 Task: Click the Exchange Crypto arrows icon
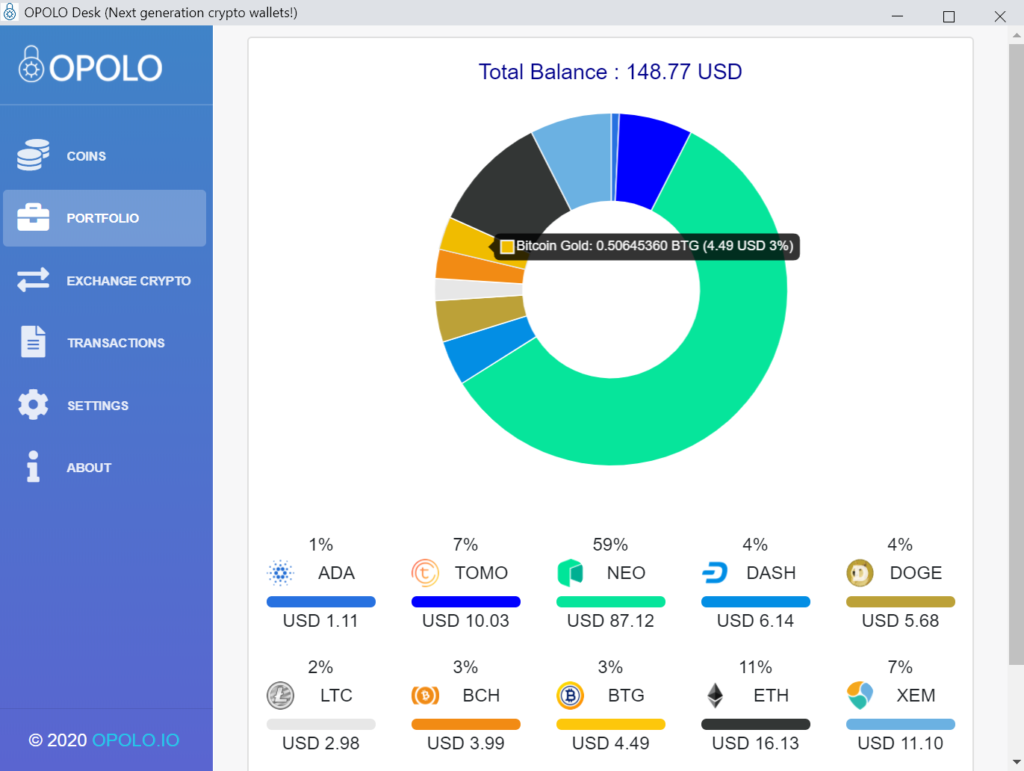tap(33, 279)
